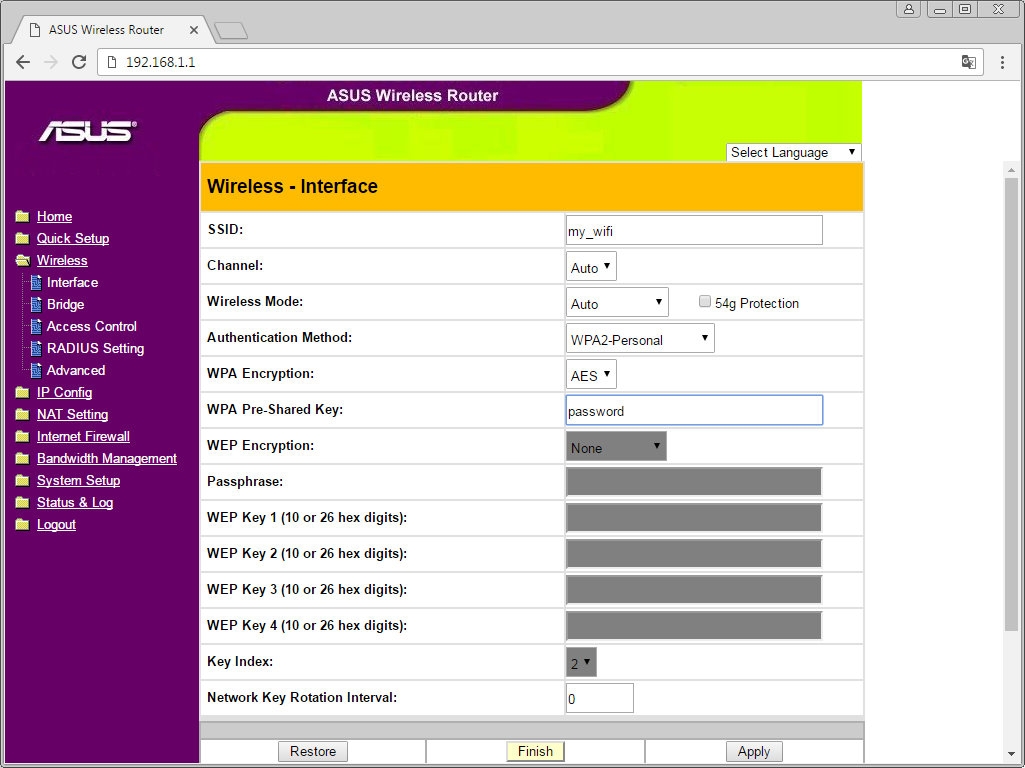Click the page icon next to Interface

point(37,282)
